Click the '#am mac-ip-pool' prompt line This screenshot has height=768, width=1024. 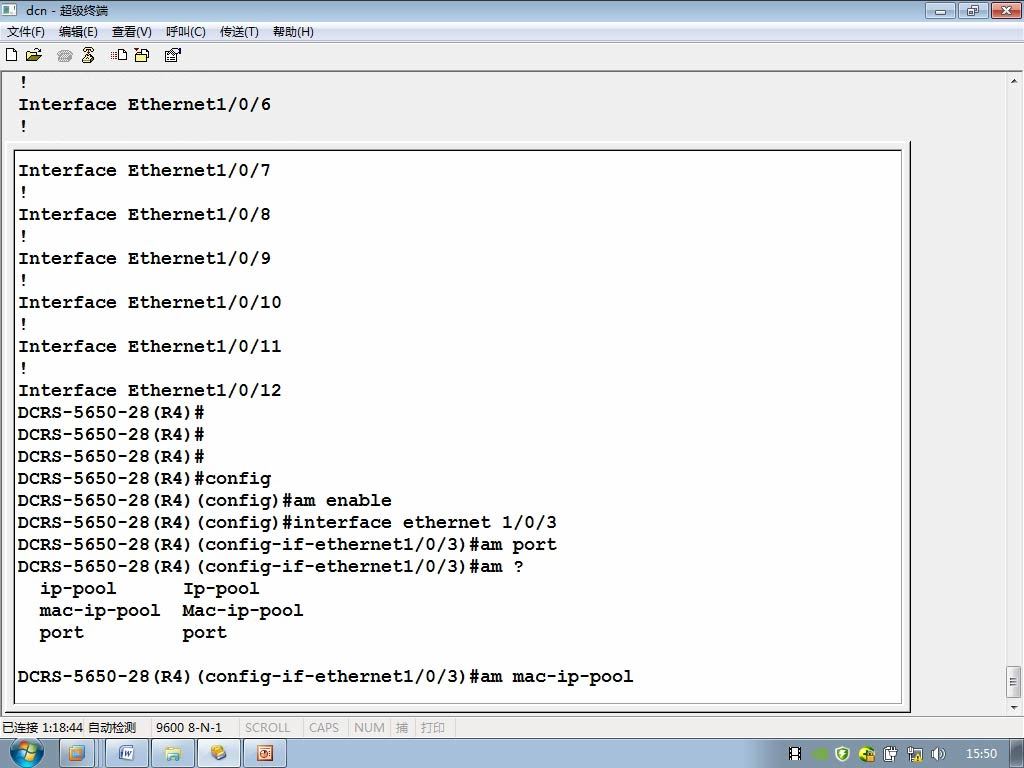pyautogui.click(x=325, y=677)
